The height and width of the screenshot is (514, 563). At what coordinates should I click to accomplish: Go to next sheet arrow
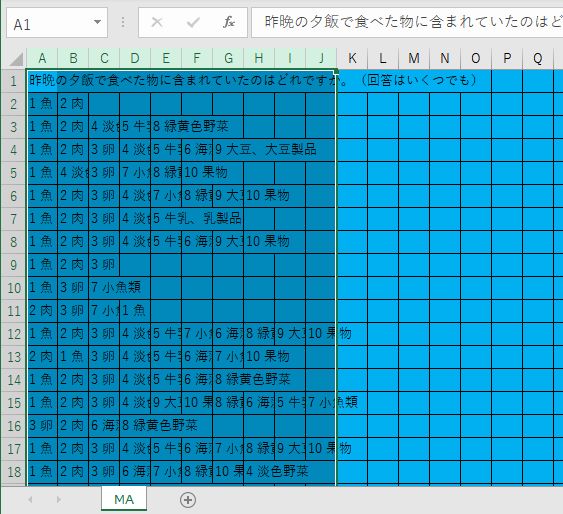[59, 499]
